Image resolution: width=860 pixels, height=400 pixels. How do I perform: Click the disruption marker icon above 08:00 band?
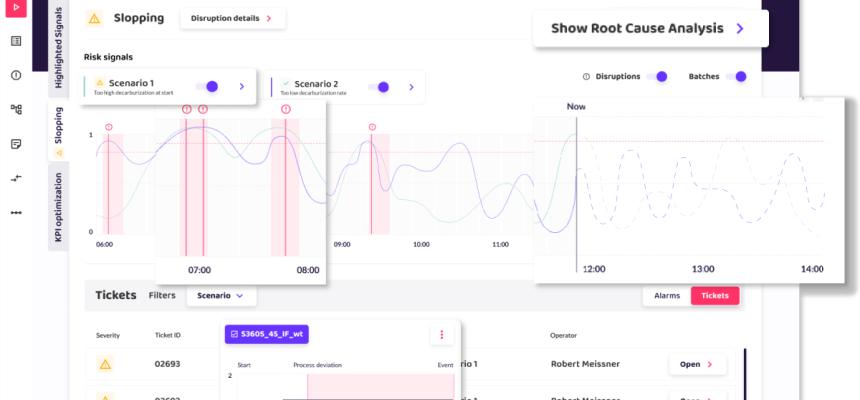pyautogui.click(x=286, y=110)
